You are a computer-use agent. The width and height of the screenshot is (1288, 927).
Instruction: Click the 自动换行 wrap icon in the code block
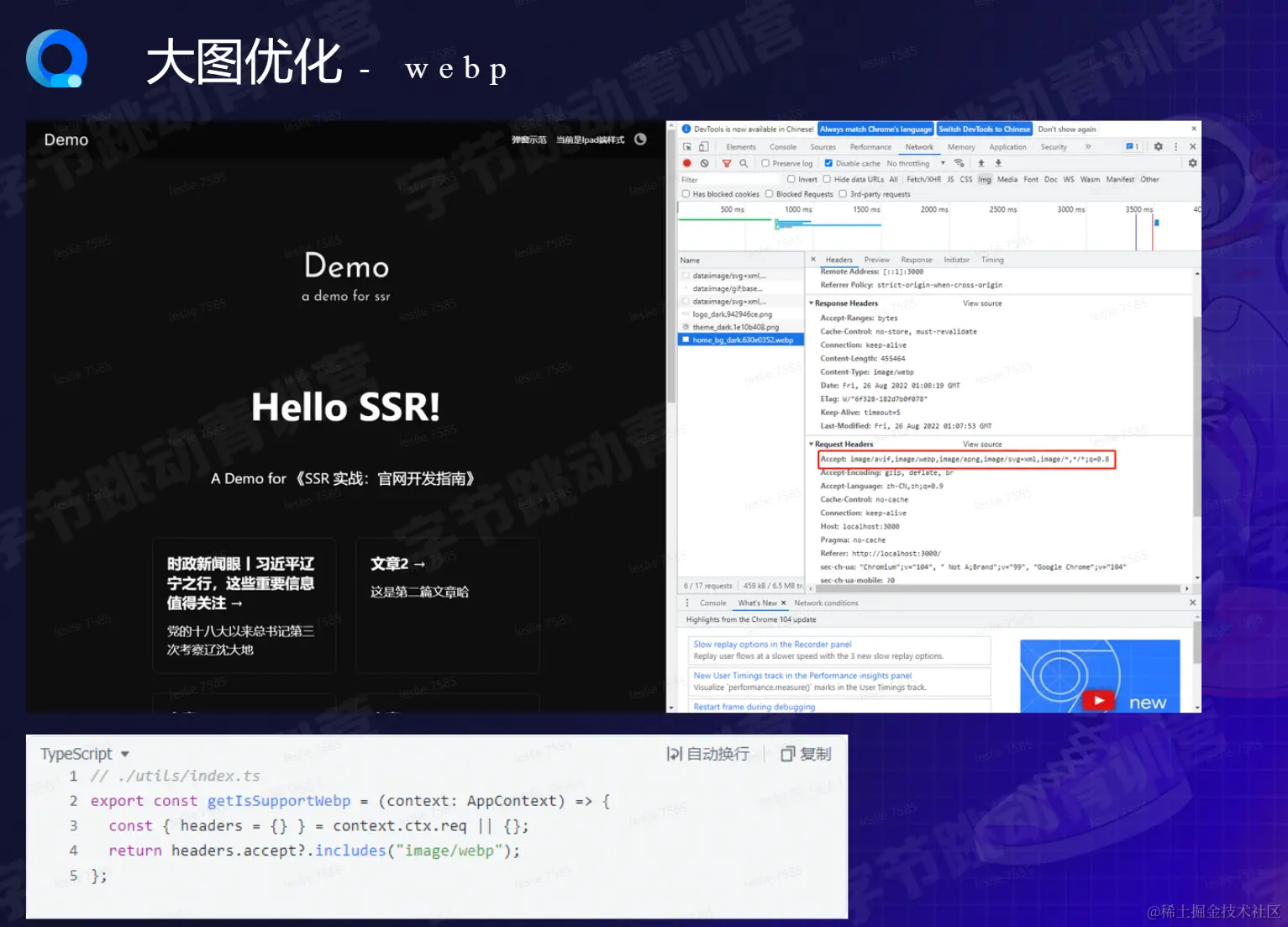674,754
